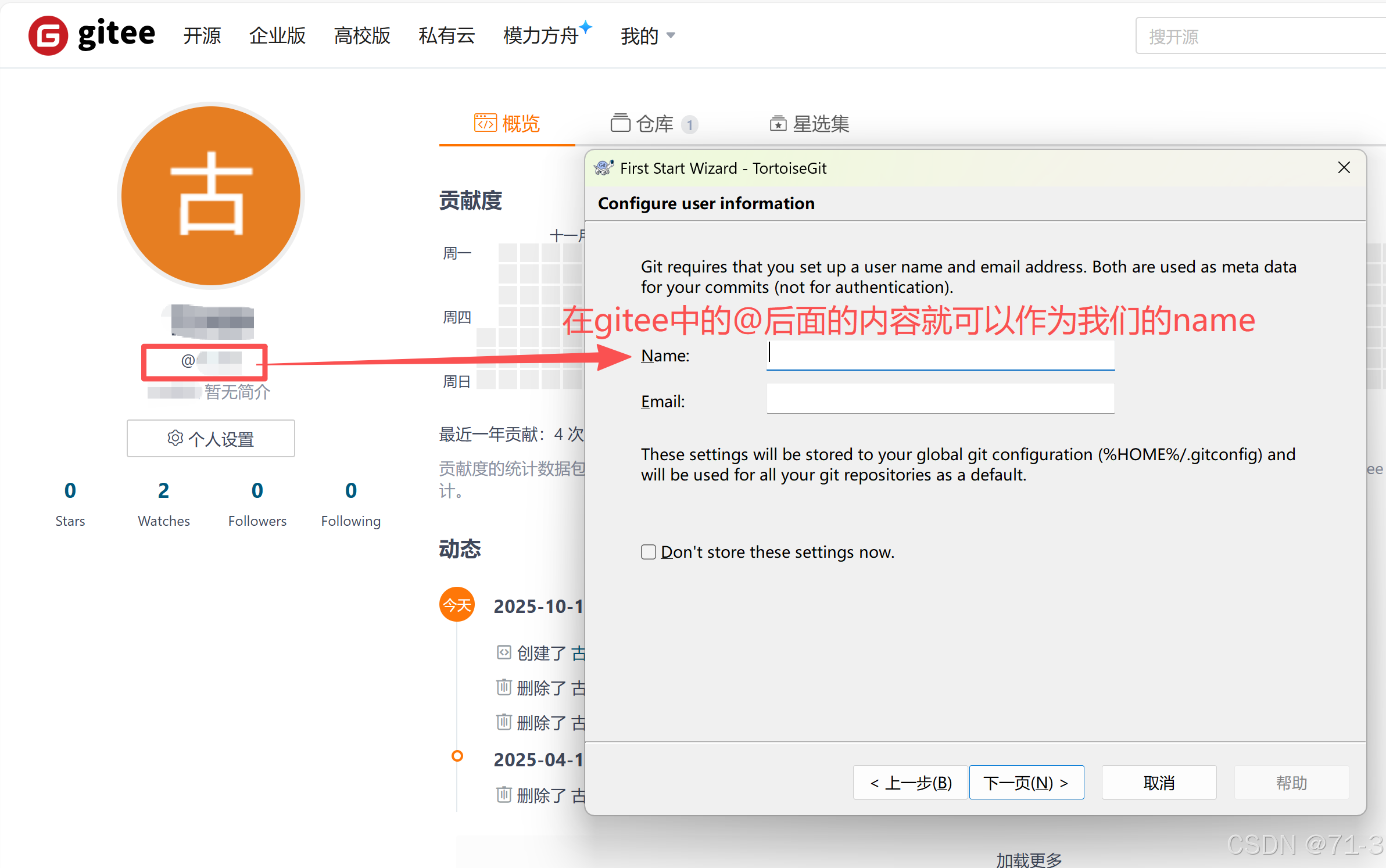Open the 企业版 menu item

(x=277, y=36)
